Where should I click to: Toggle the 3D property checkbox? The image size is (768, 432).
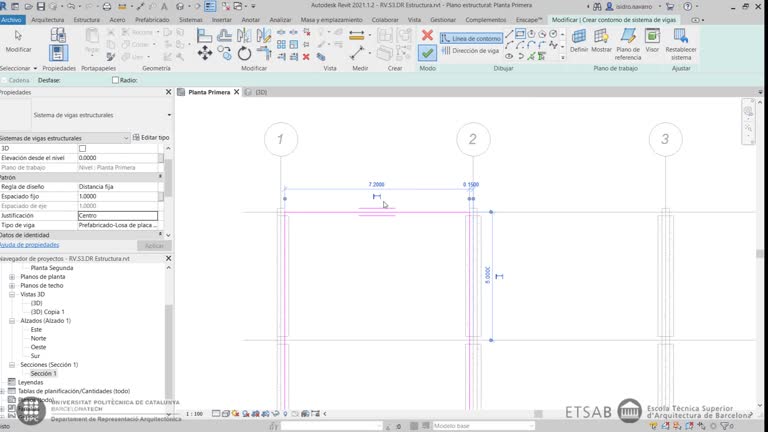[x=83, y=148]
